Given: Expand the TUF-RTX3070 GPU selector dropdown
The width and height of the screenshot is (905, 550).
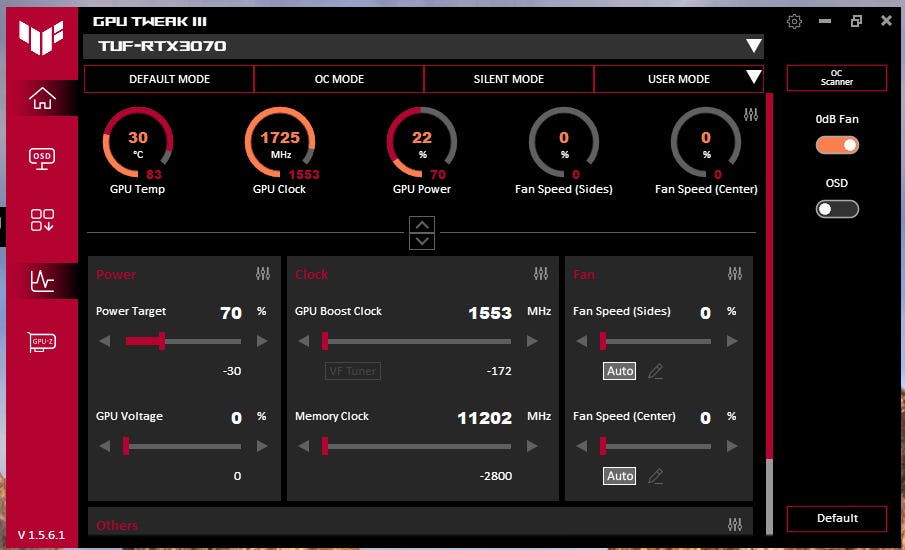Looking at the screenshot, I should click(x=753, y=46).
